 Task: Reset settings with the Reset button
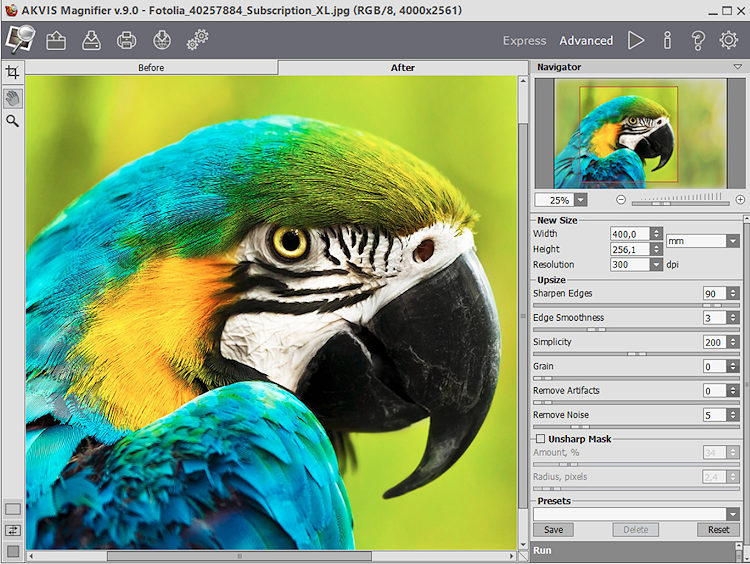click(718, 530)
